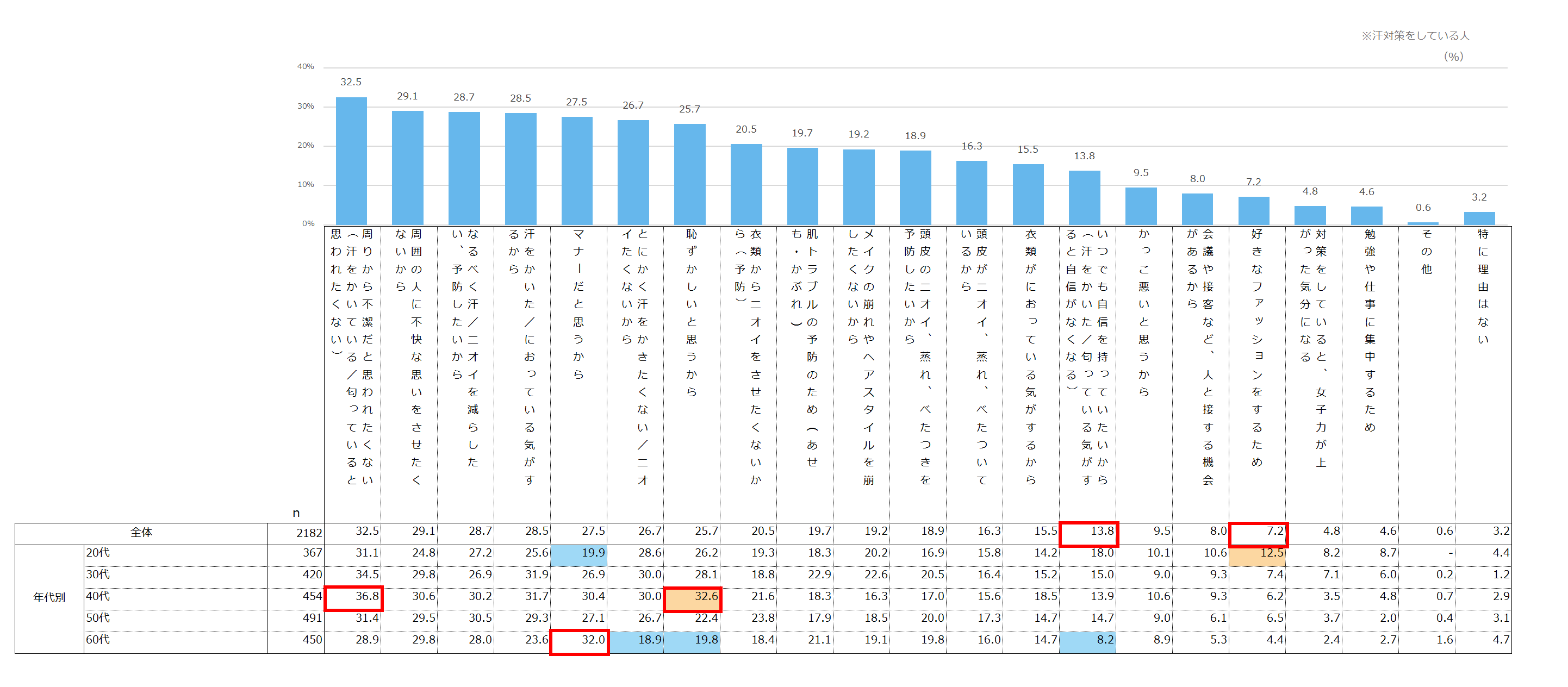Click the red-boxed 32.0 cell in the 60代 row
Image resolution: width=1568 pixels, height=687 pixels.
pos(579,641)
